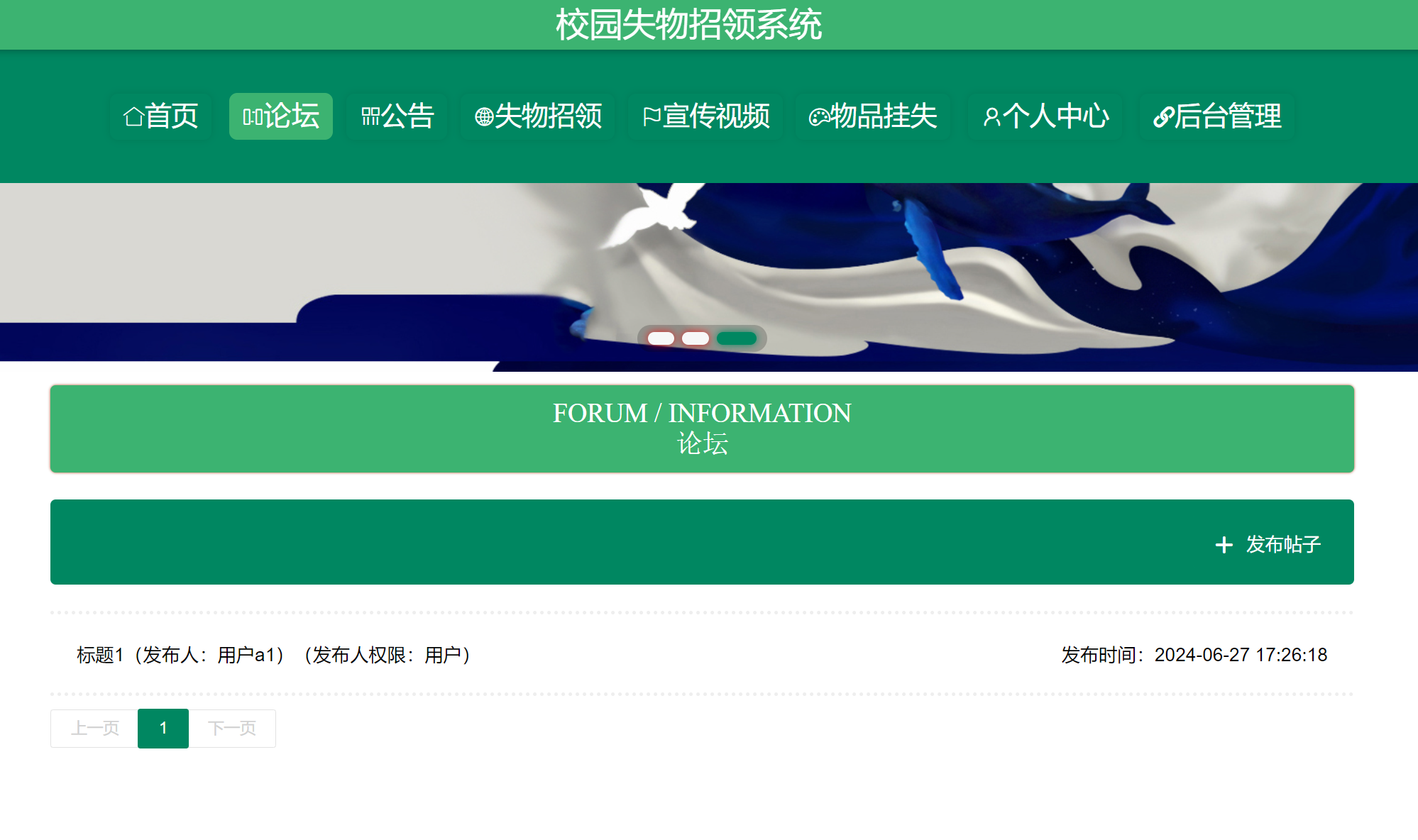Viewport: 1418px width, 840px height.
Task: Activate the third carousel indicator dot
Action: click(x=737, y=338)
